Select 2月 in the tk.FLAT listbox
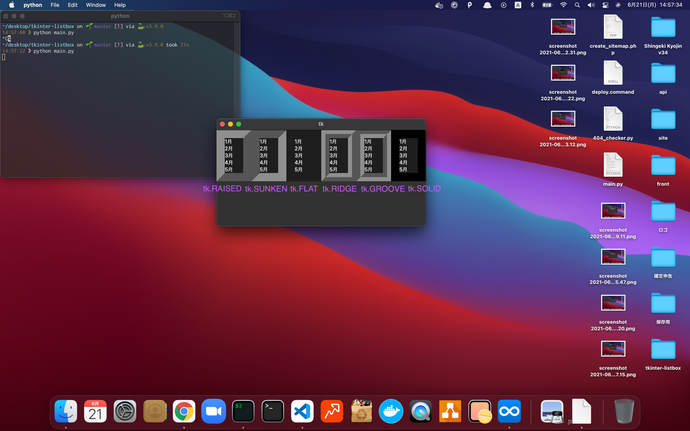 (303, 149)
